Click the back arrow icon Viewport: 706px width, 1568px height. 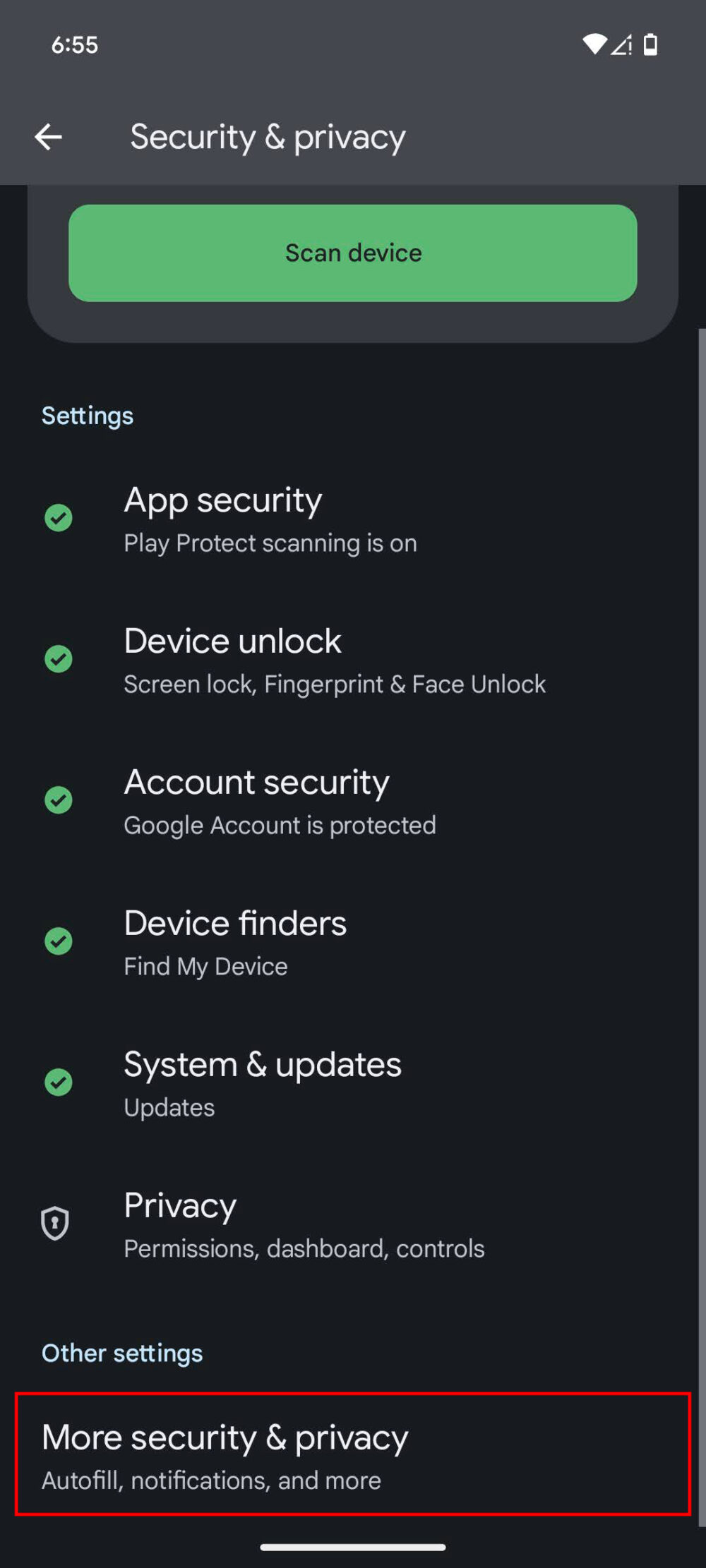pyautogui.click(x=49, y=137)
